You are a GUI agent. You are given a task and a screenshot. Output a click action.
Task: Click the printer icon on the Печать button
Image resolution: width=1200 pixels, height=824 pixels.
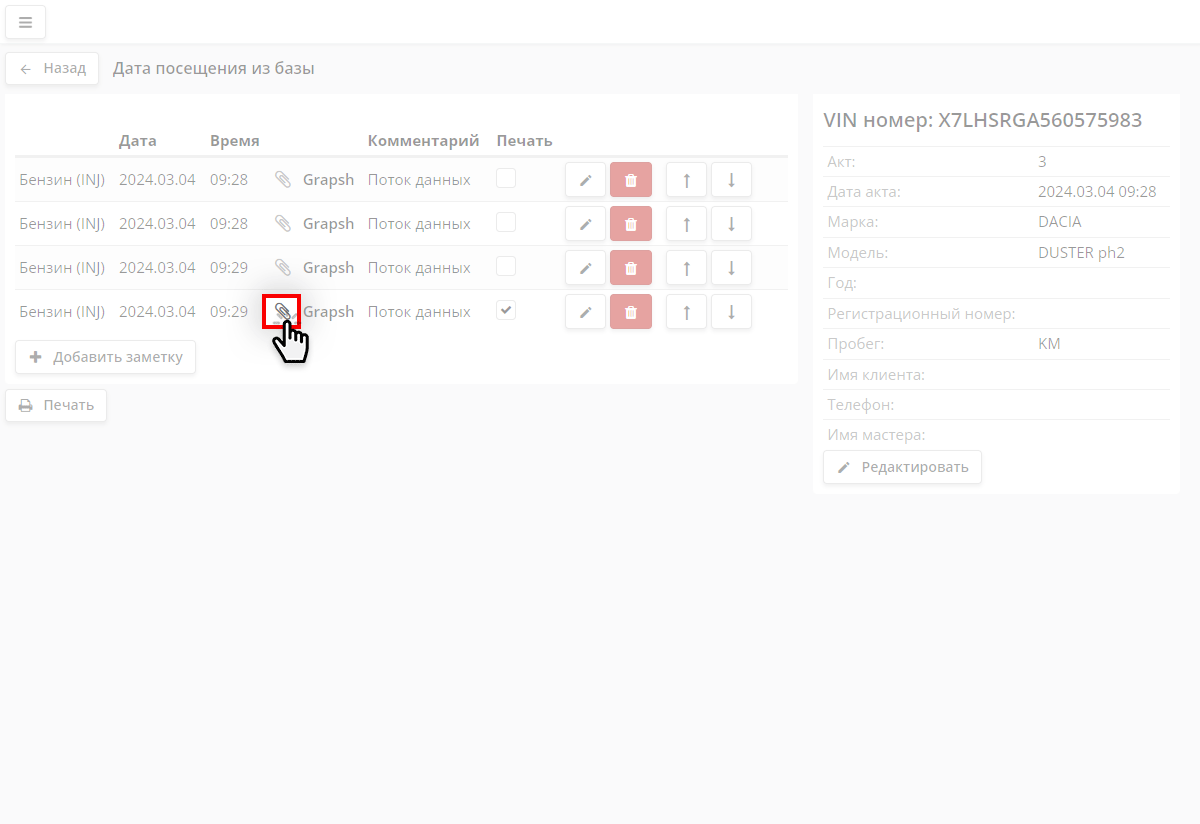tap(25, 405)
